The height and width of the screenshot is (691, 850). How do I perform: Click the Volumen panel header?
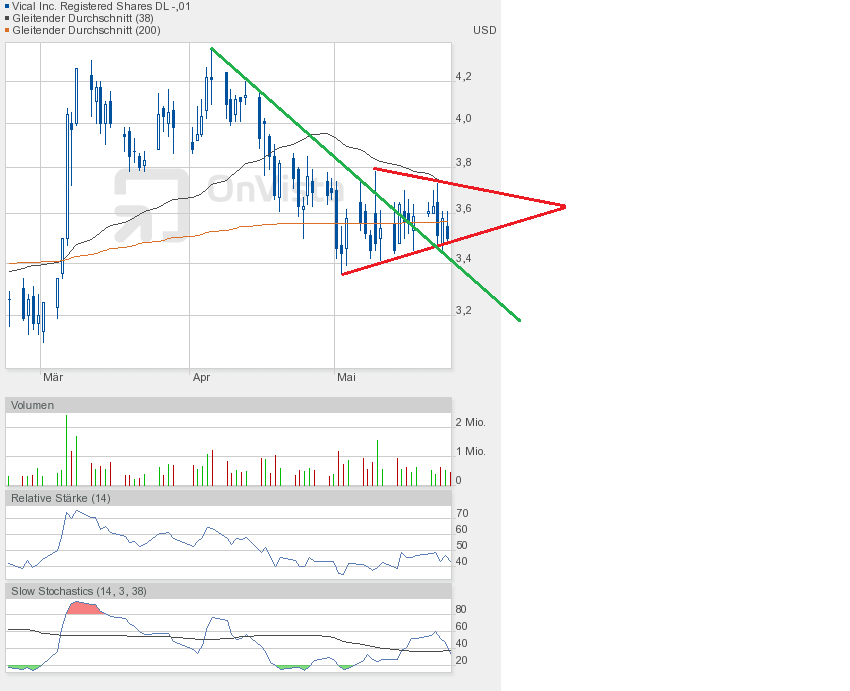[228, 405]
